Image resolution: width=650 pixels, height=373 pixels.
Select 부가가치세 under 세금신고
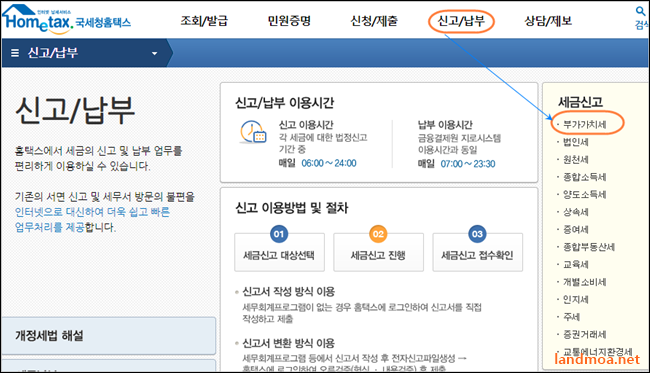585,124
